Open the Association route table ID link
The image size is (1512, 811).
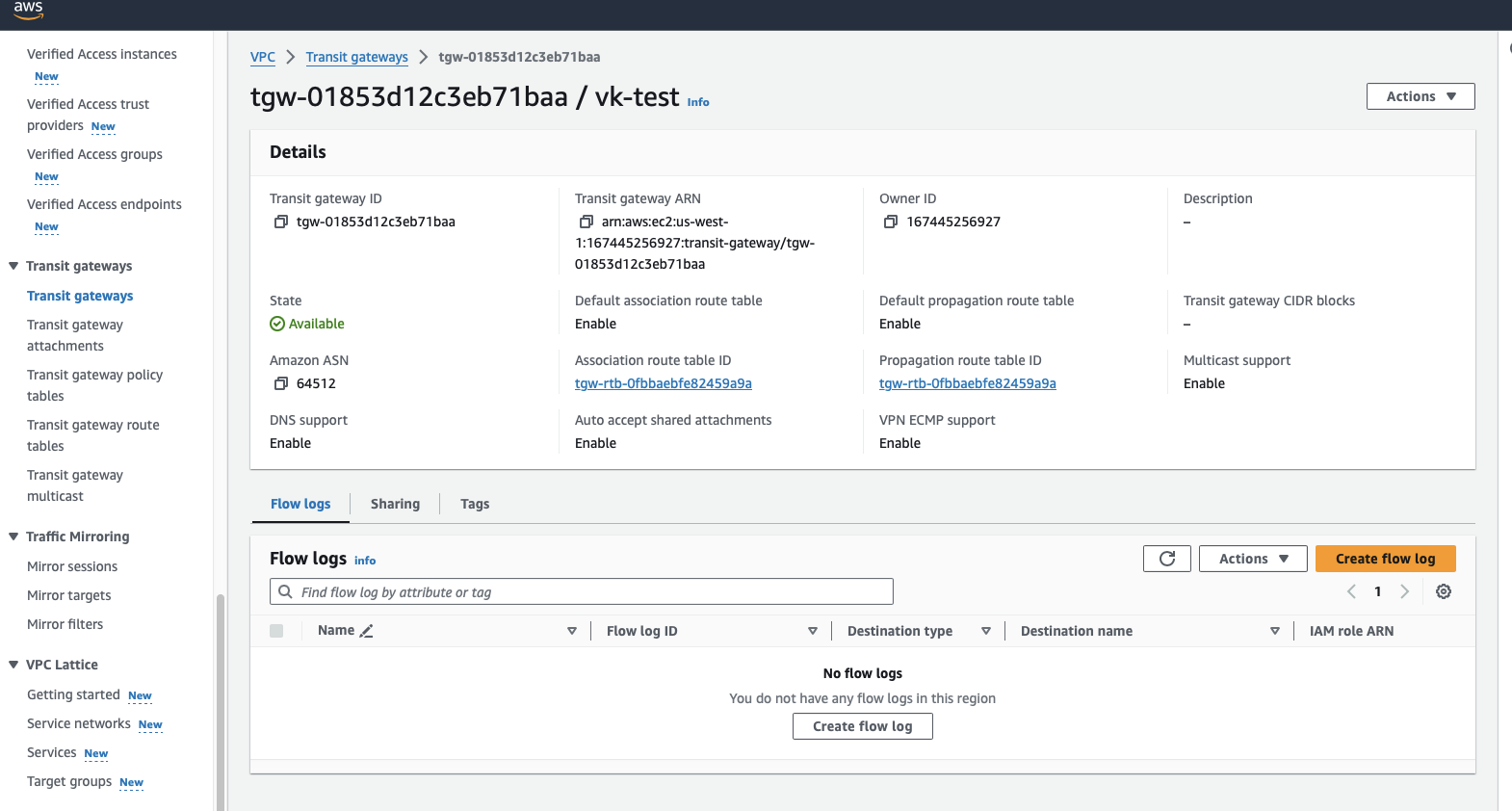tap(663, 383)
